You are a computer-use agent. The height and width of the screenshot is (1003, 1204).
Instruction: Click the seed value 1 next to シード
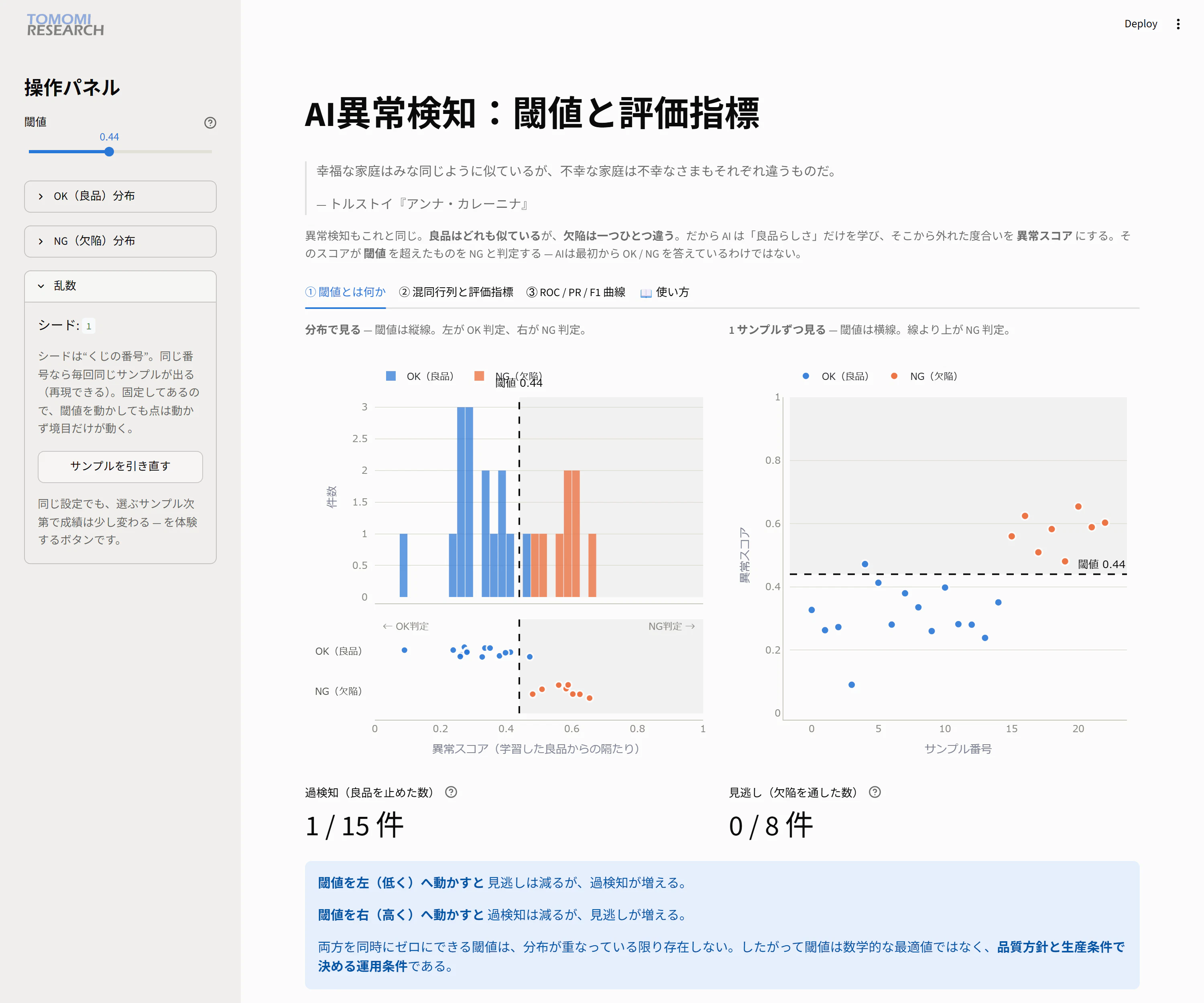(x=88, y=326)
